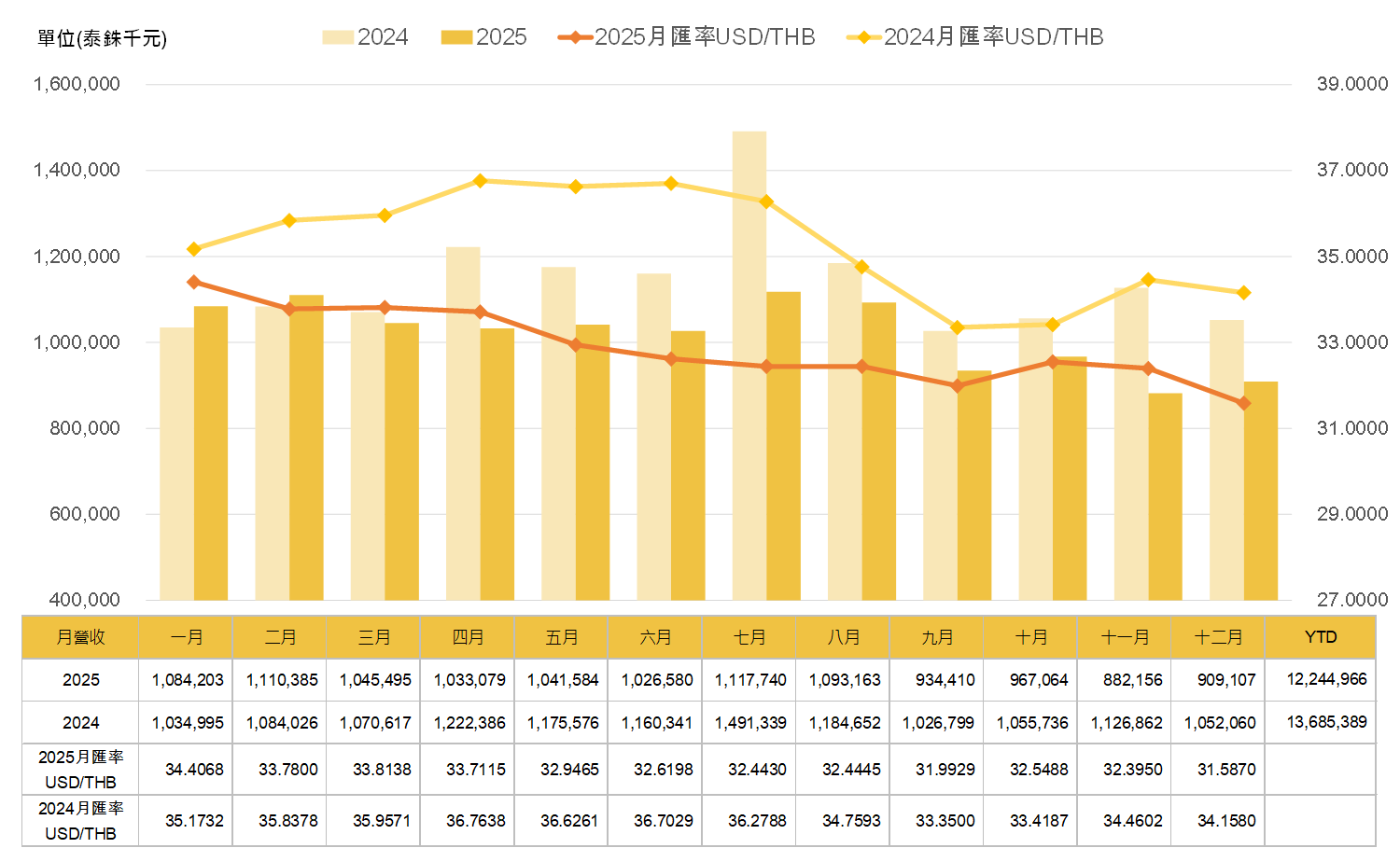Click the 39.0000 right axis label
This screenshot has height=848, width=1400.
pyautogui.click(x=1351, y=84)
